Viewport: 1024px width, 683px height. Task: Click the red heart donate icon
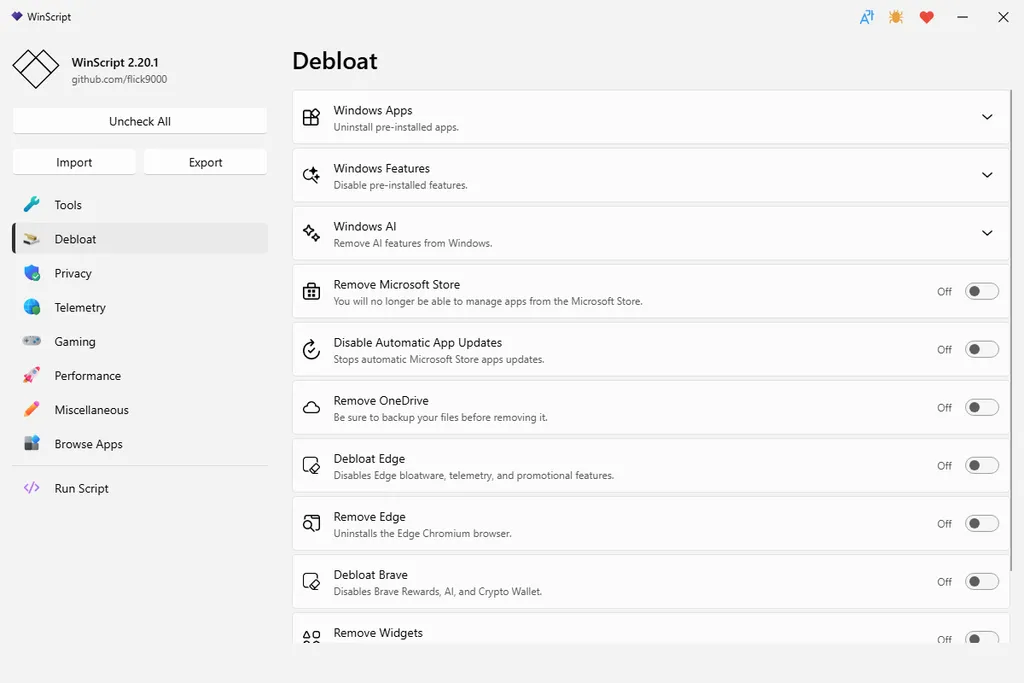coord(926,18)
